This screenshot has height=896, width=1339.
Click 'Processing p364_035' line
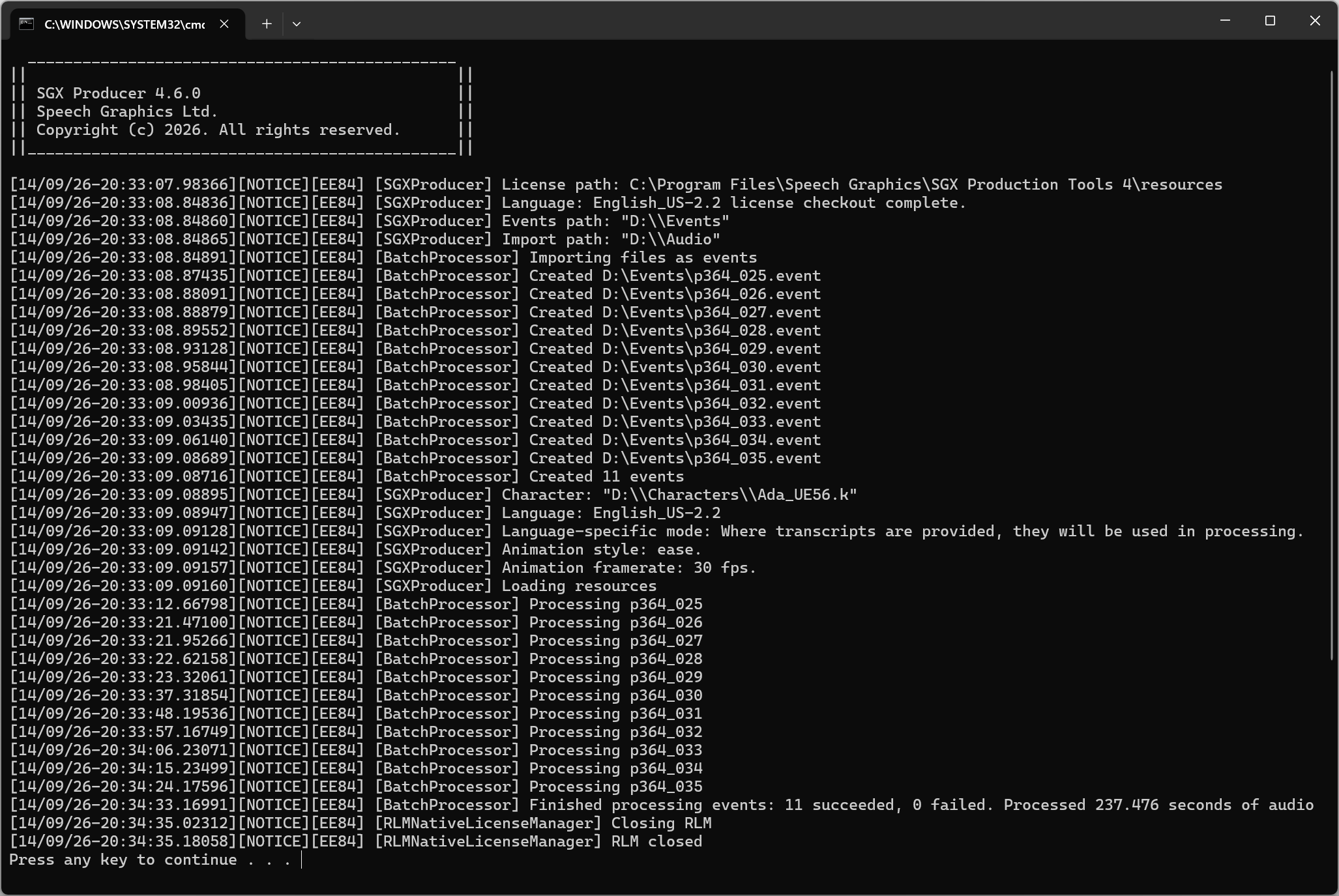tap(356, 787)
